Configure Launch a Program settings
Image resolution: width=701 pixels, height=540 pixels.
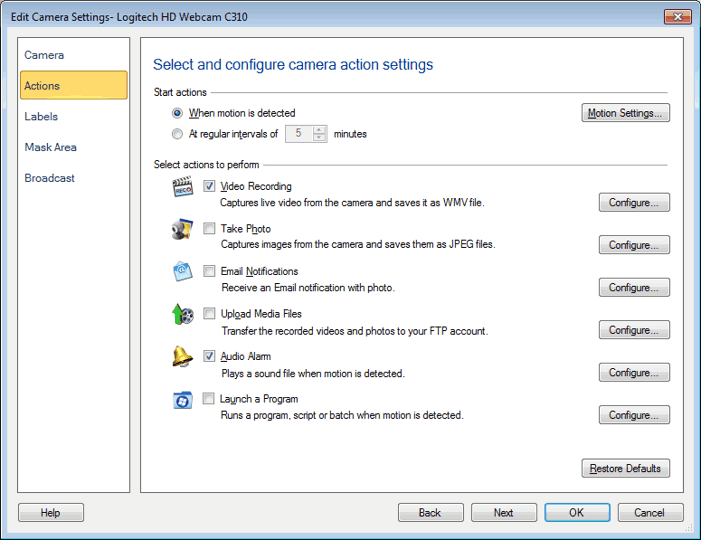(634, 415)
